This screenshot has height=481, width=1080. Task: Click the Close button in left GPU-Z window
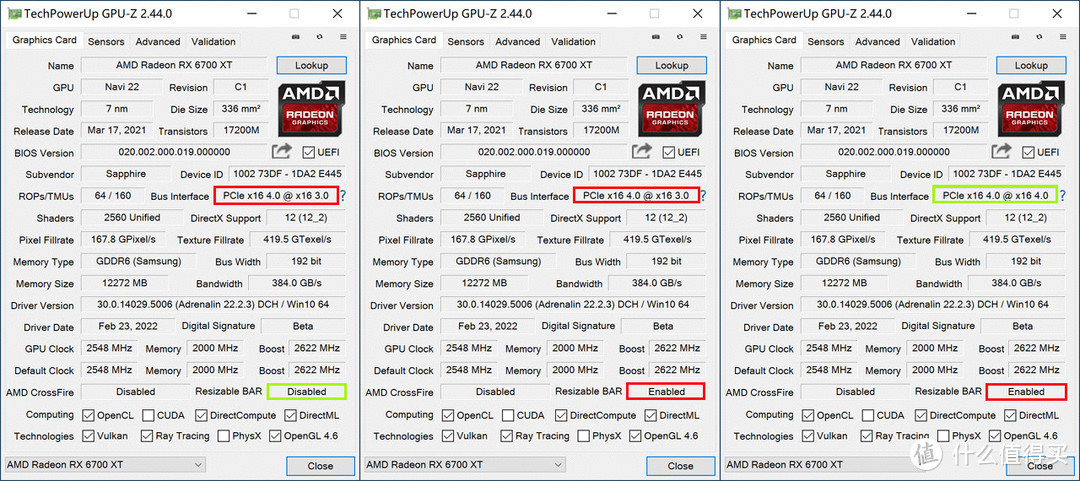pos(320,466)
